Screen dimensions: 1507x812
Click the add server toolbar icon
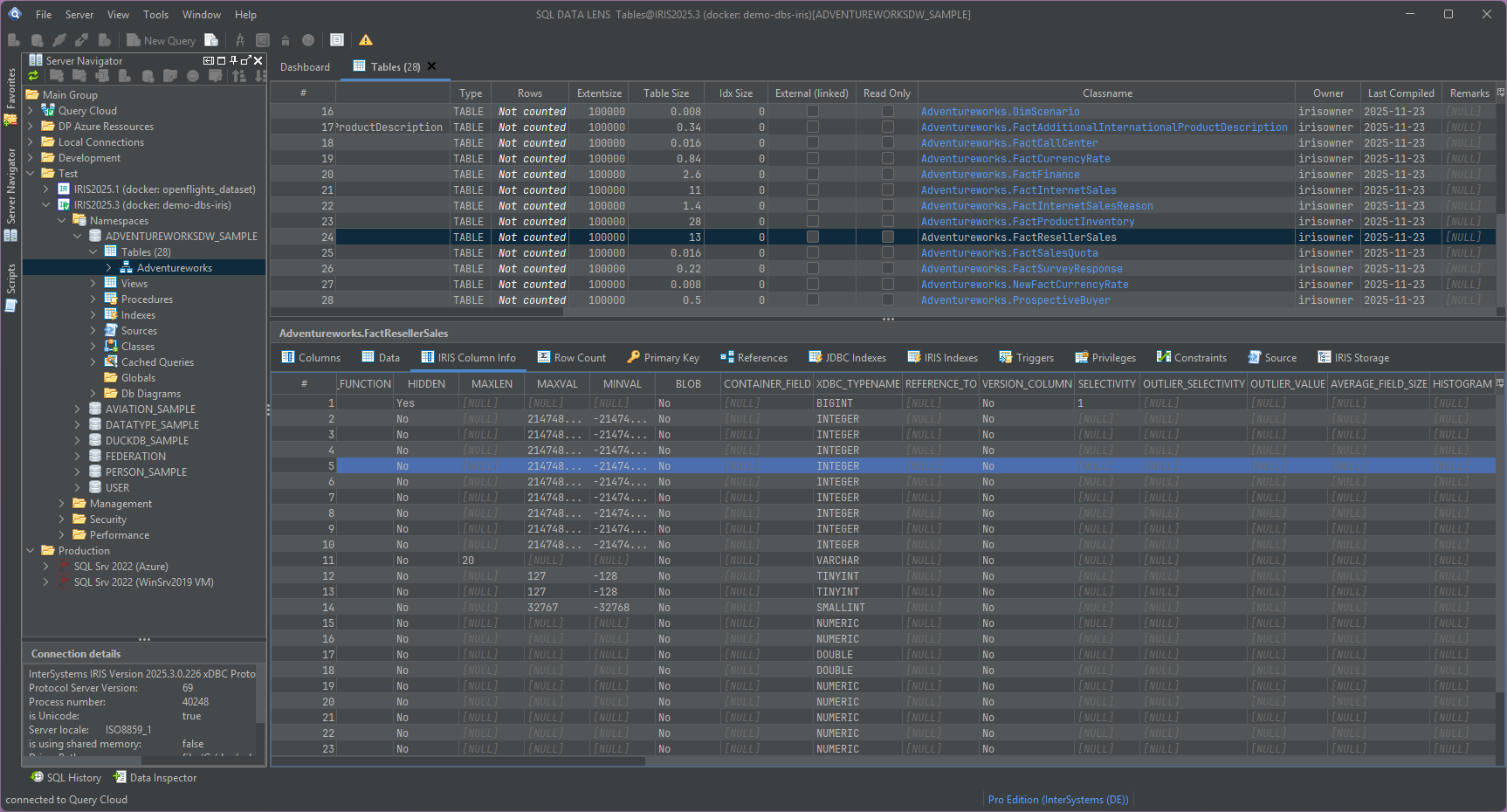tap(14, 40)
